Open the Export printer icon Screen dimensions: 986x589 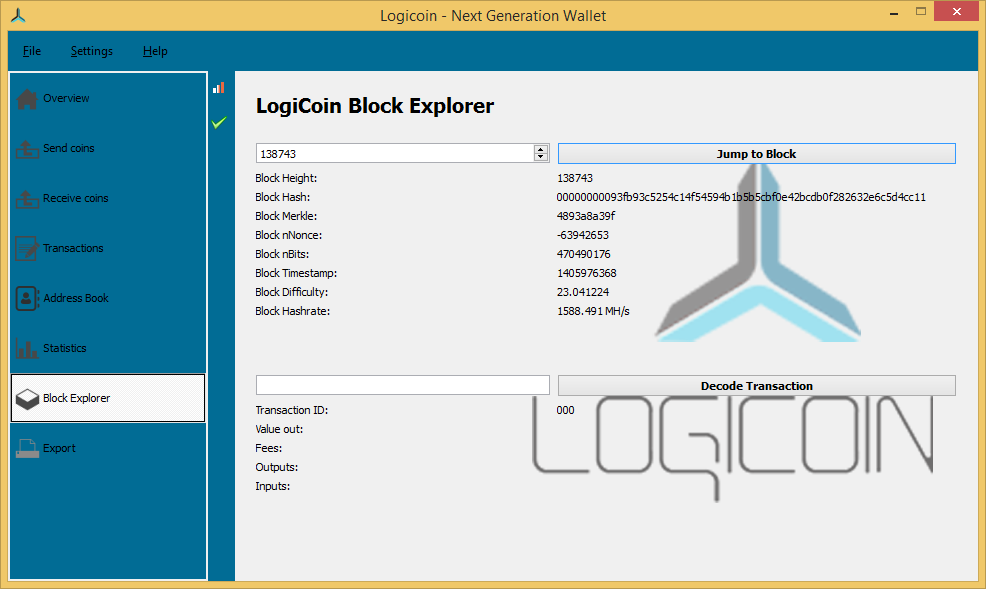click(27, 448)
